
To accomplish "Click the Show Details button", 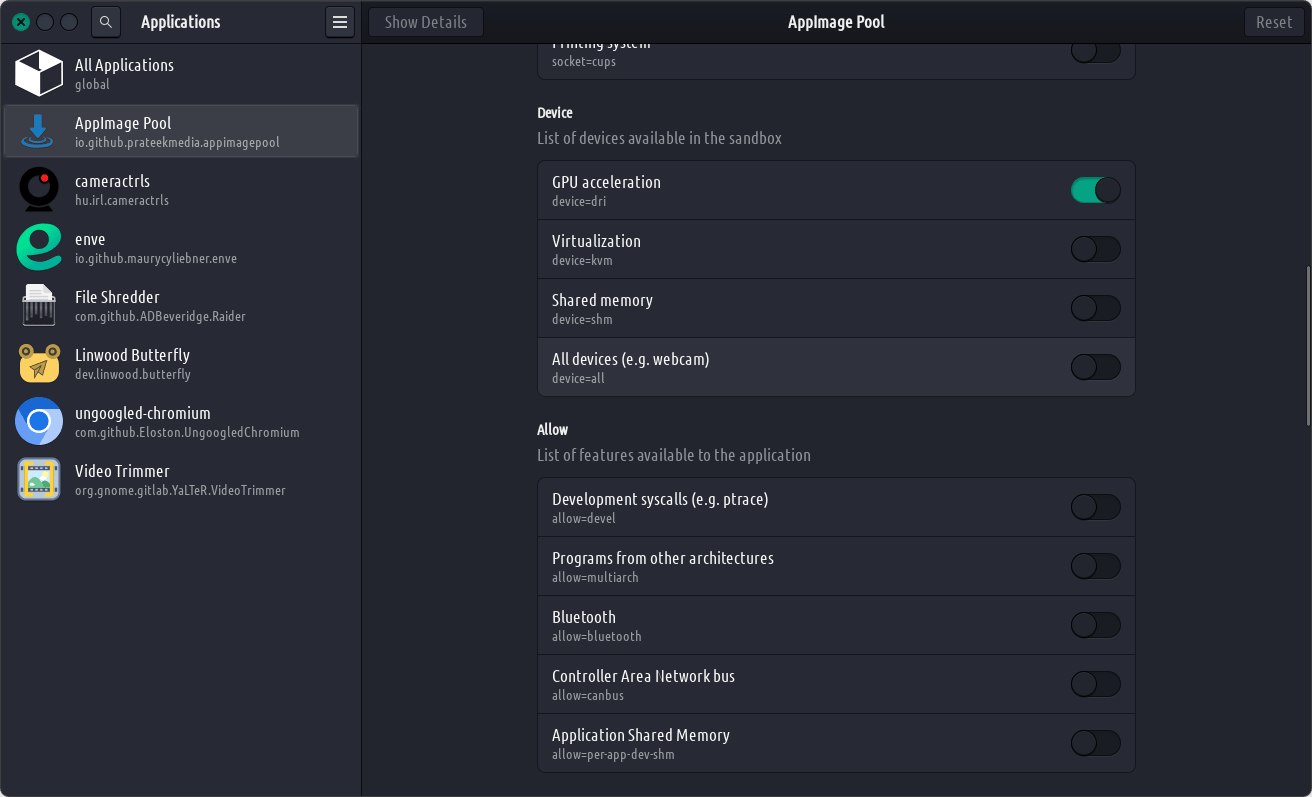I will [x=426, y=22].
